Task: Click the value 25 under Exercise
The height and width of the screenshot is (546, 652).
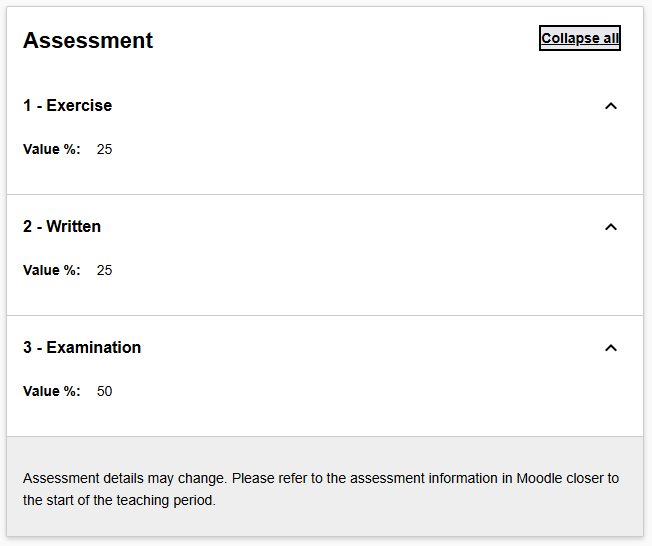Action: [105, 150]
